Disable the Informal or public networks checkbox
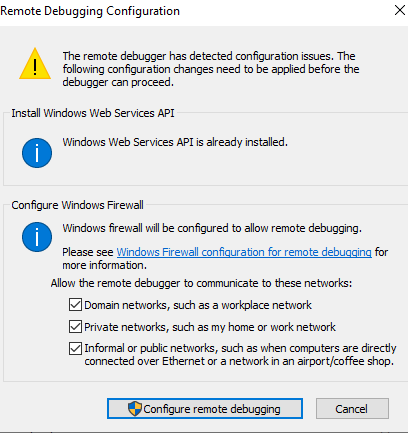 pyautogui.click(x=75, y=349)
